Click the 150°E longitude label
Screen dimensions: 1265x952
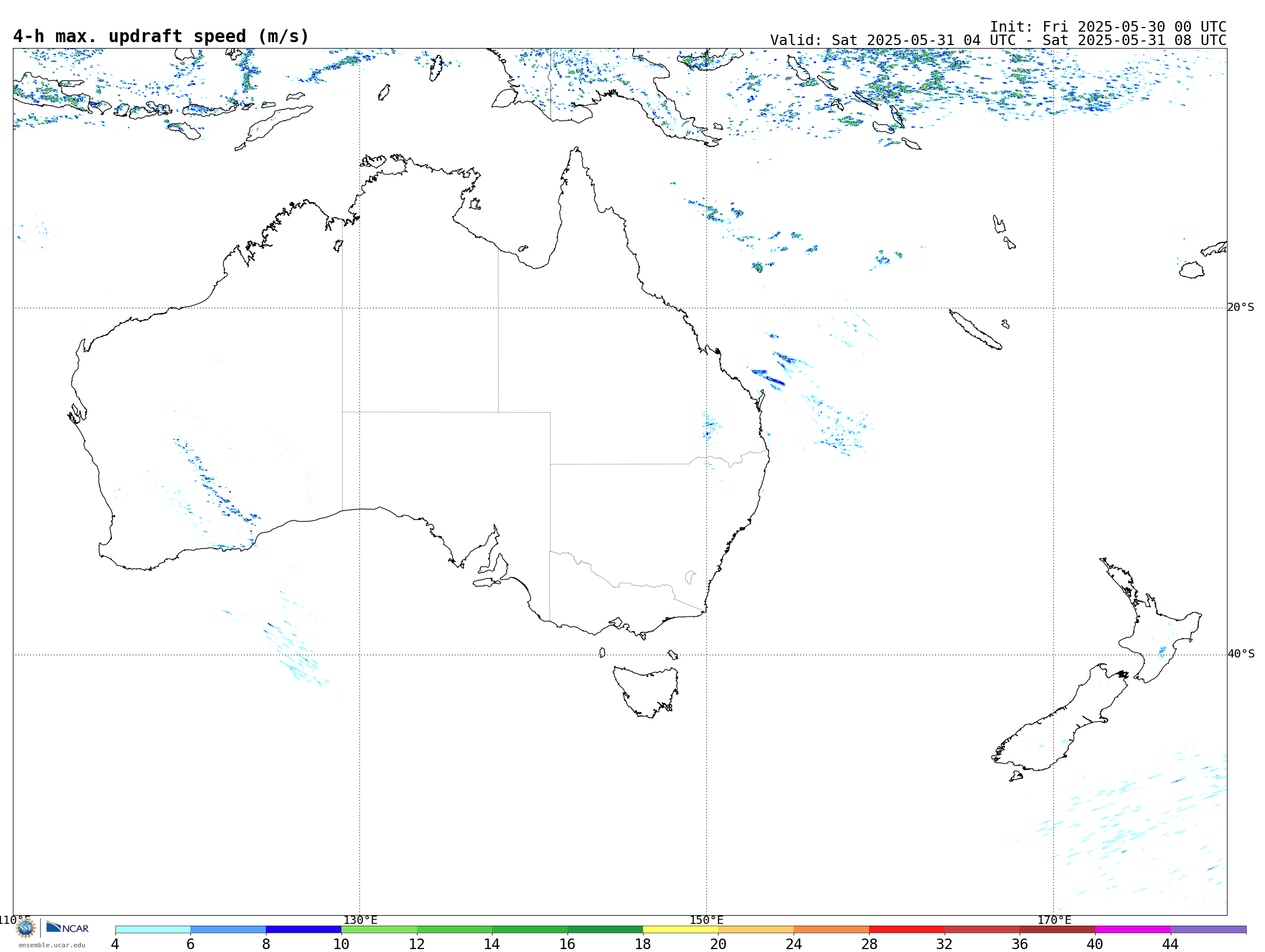(706, 920)
